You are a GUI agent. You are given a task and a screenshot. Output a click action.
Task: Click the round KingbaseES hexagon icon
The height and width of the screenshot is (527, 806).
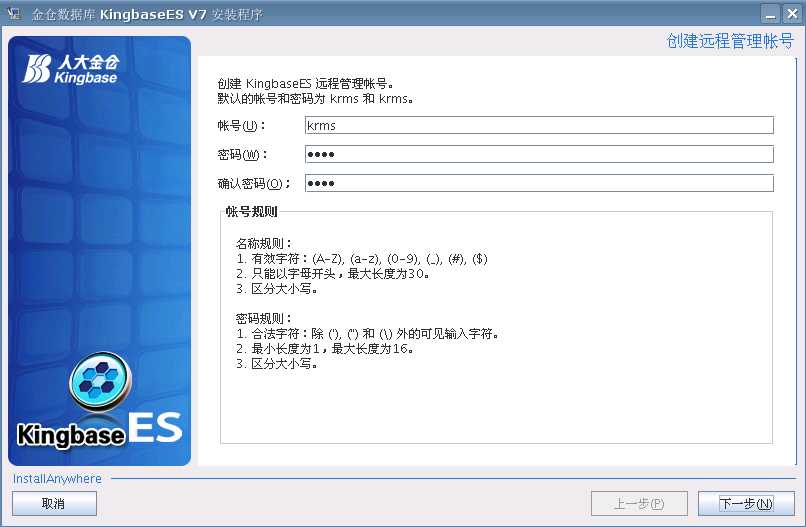(100, 381)
